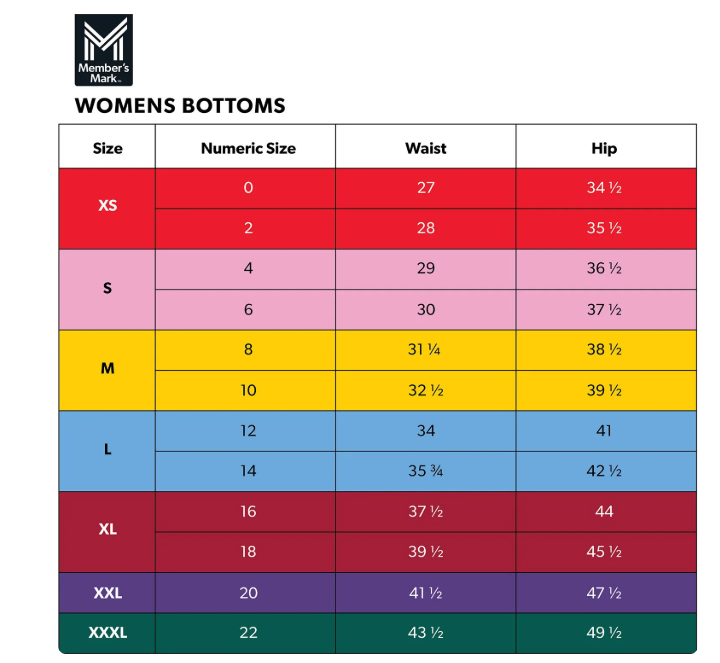The image size is (720, 663).
Task: Pick the purple XXL size cell
Action: (x=107, y=593)
